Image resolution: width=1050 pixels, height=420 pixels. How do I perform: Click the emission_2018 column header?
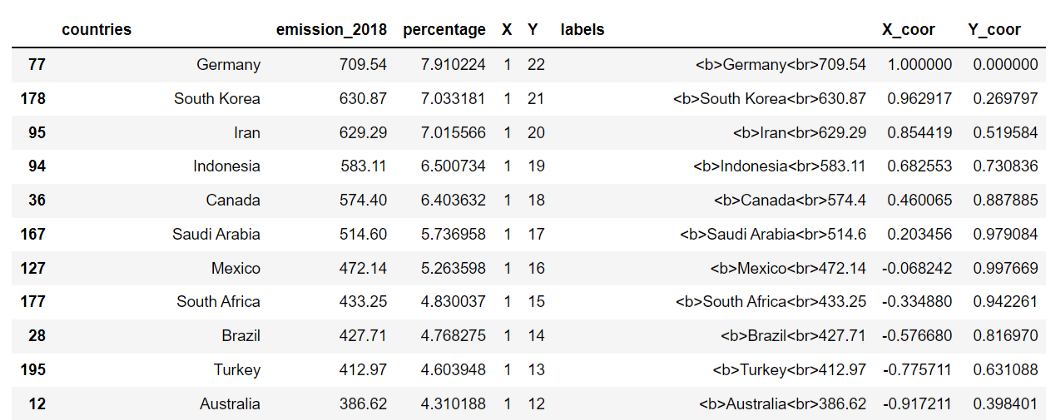pyautogui.click(x=331, y=29)
